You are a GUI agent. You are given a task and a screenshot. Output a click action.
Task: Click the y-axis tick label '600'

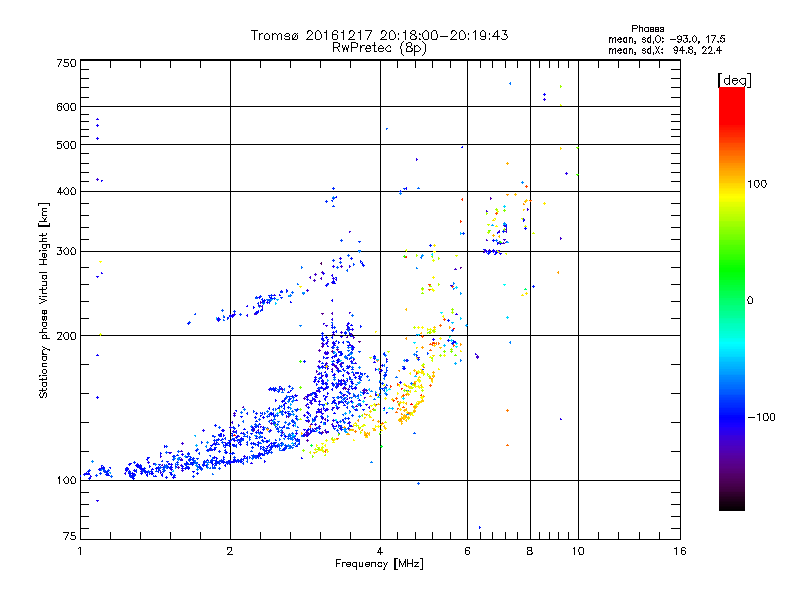click(66, 107)
